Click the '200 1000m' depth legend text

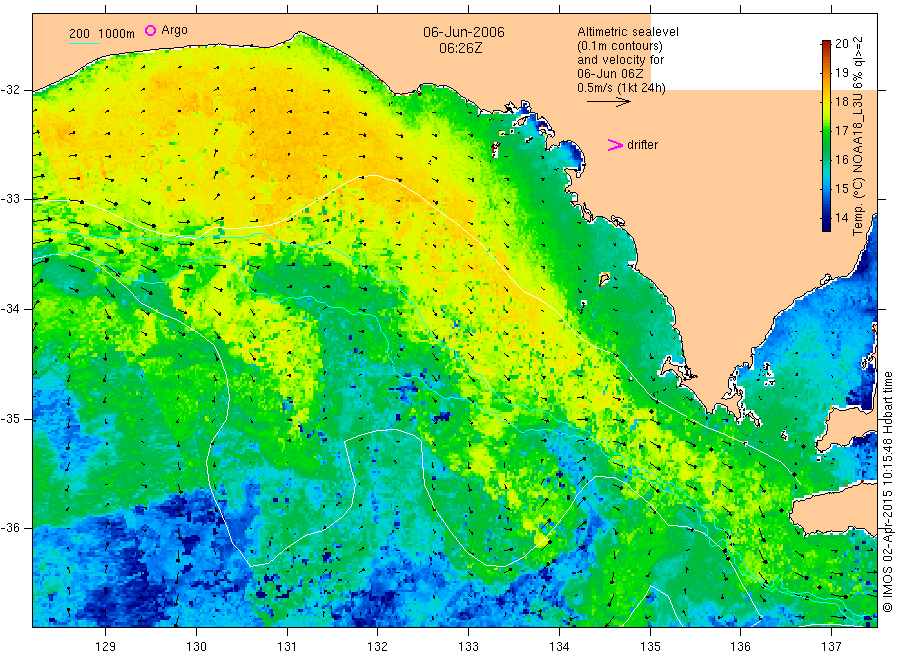102,34
